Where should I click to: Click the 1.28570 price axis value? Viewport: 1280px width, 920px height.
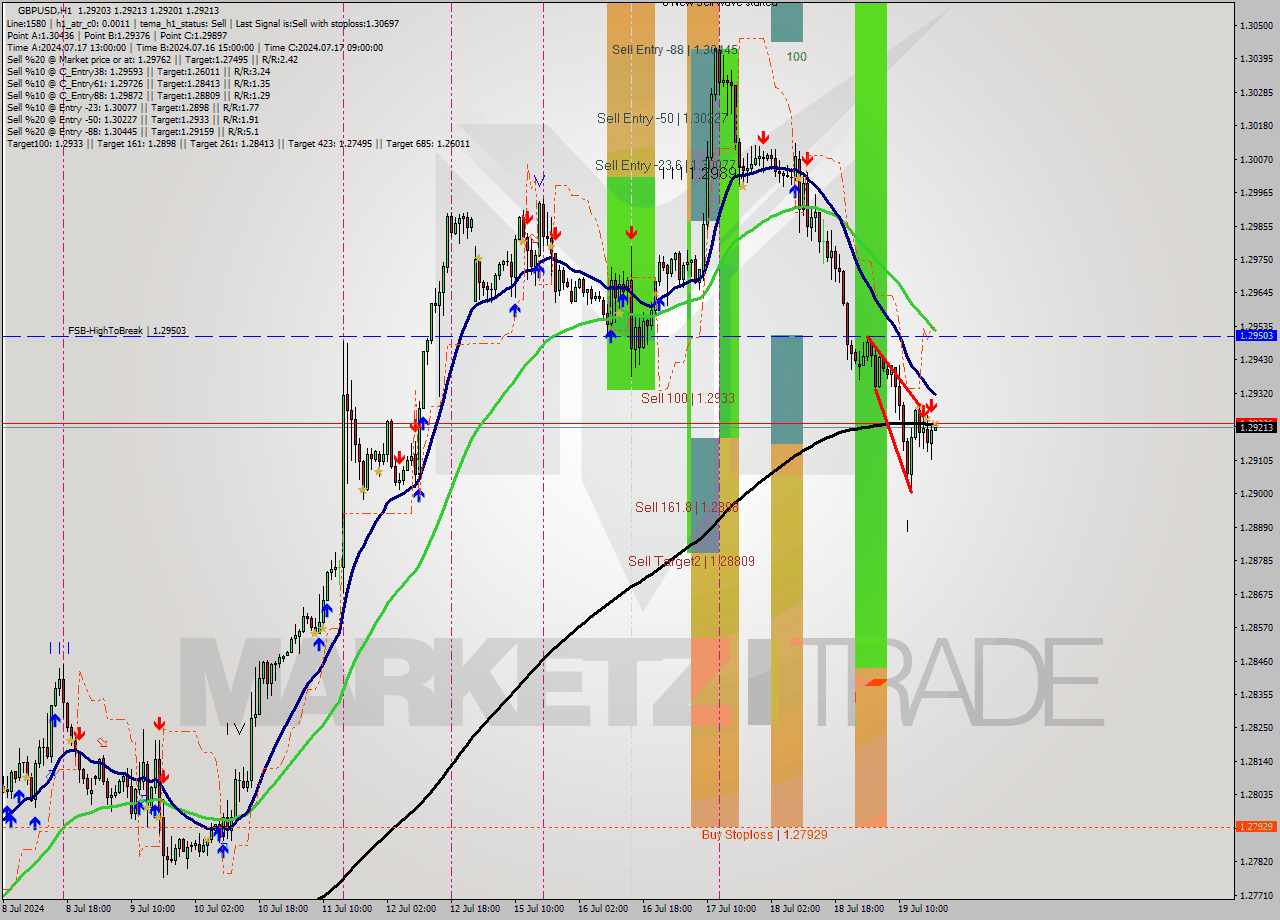click(1256, 628)
